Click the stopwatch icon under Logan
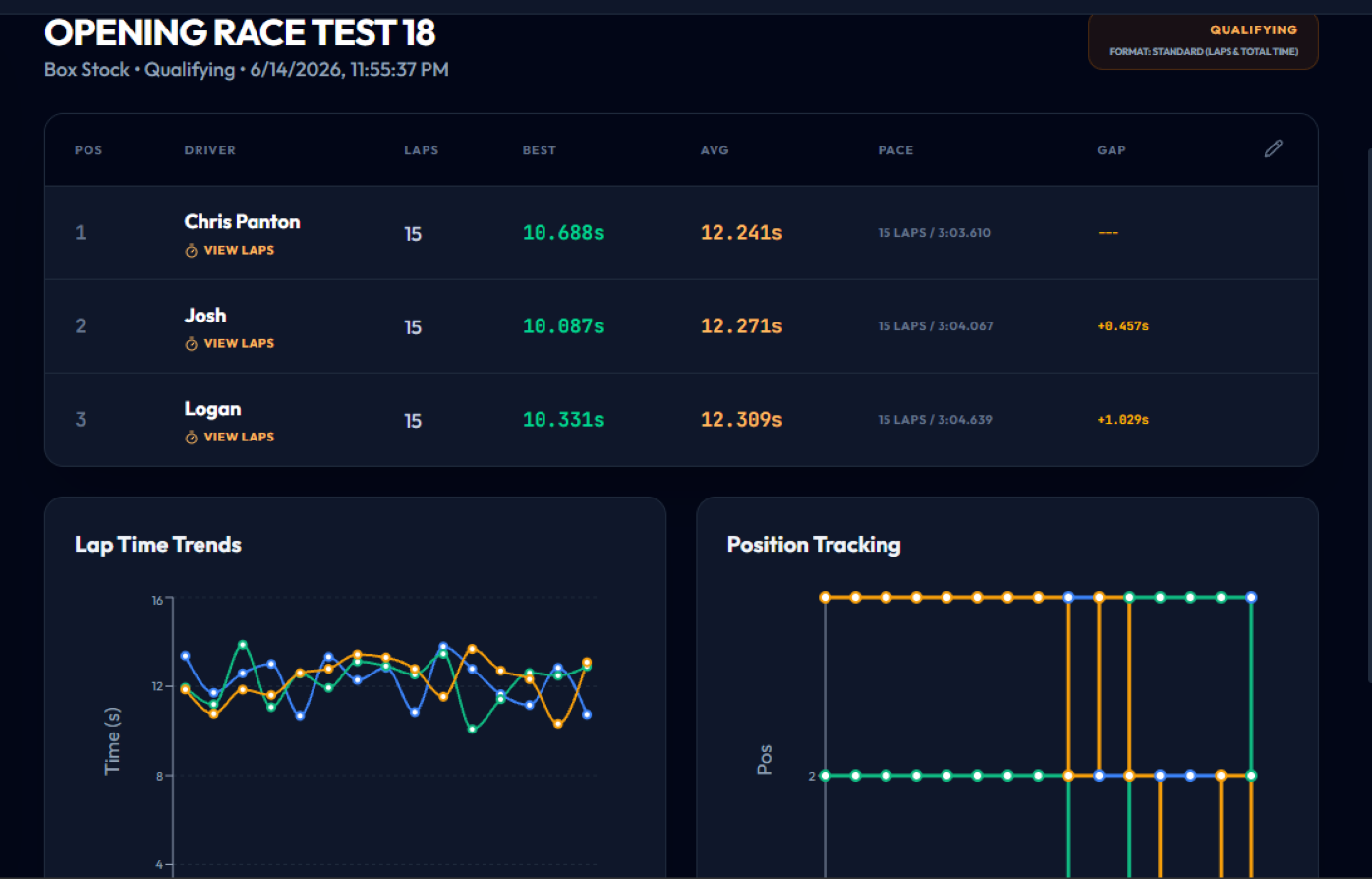 [x=192, y=438]
